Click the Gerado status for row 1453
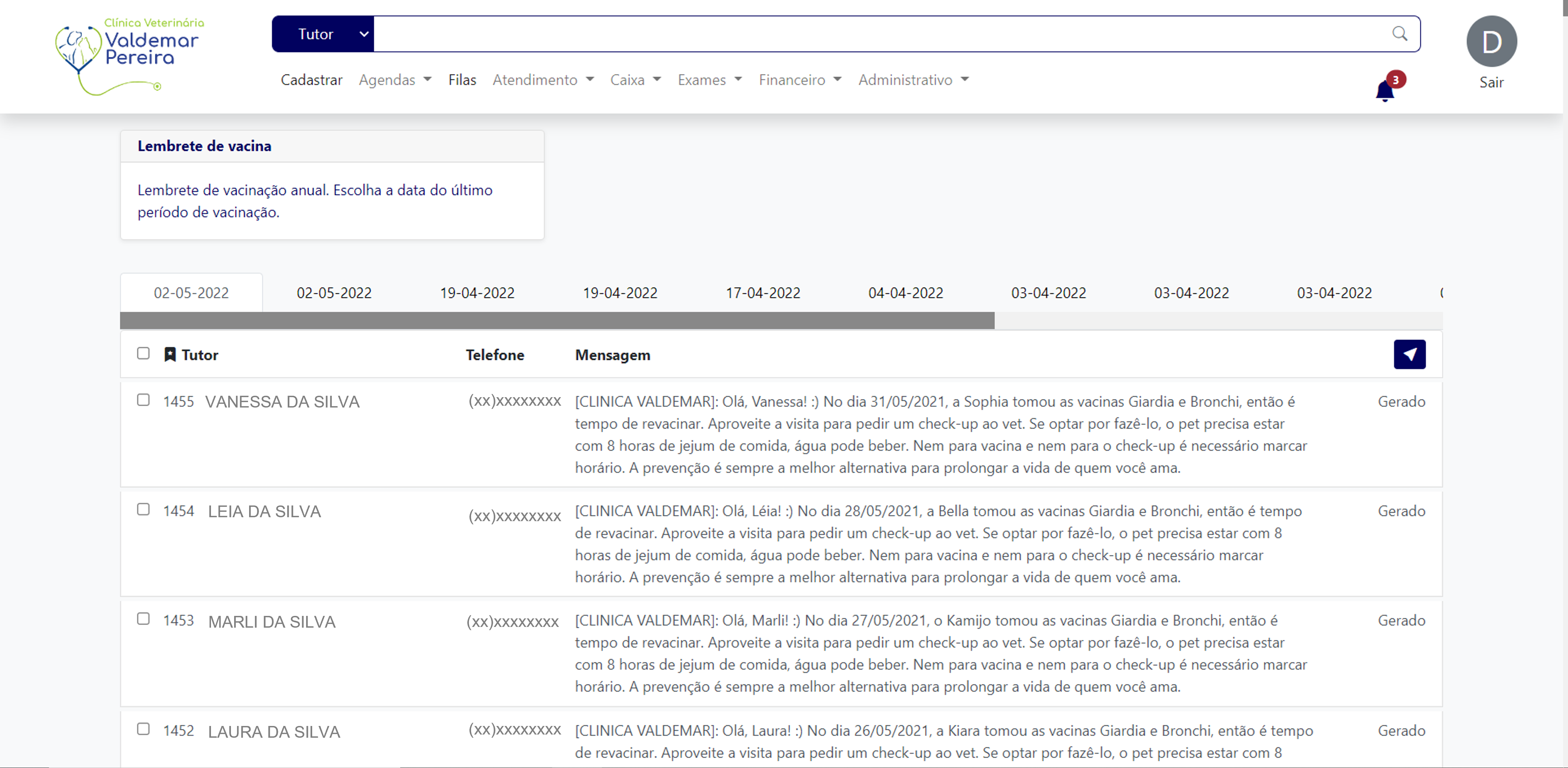1568x768 pixels. click(x=1401, y=621)
